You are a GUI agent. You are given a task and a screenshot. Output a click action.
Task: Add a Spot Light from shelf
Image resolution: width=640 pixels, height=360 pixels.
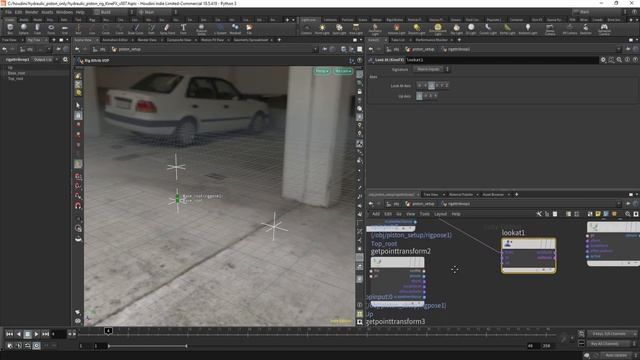(339, 29)
